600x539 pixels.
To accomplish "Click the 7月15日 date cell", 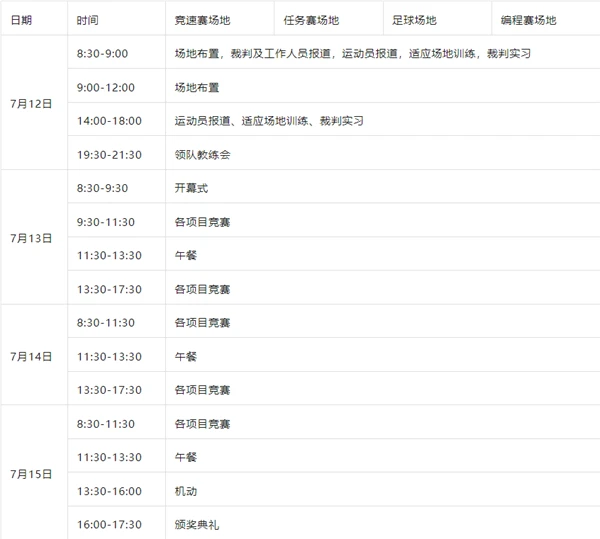I will tap(34, 472).
